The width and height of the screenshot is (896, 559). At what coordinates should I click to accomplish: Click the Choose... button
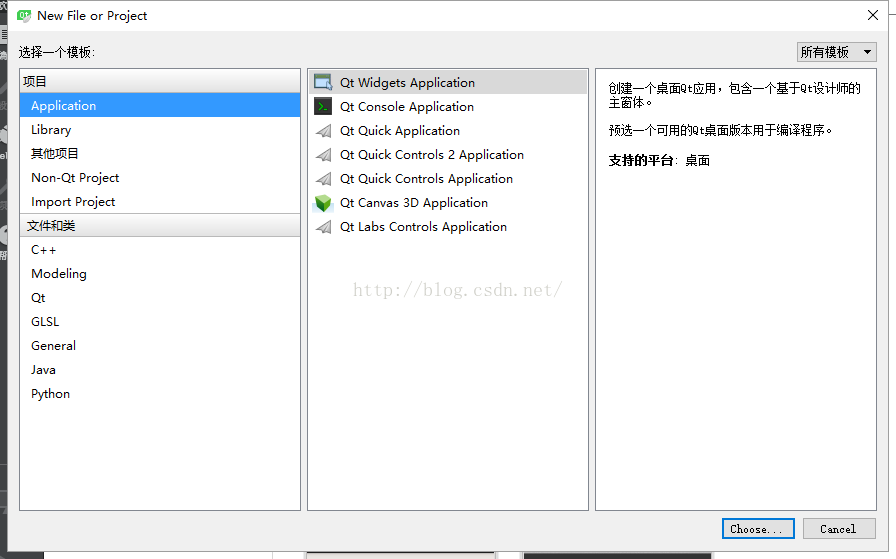[x=758, y=529]
